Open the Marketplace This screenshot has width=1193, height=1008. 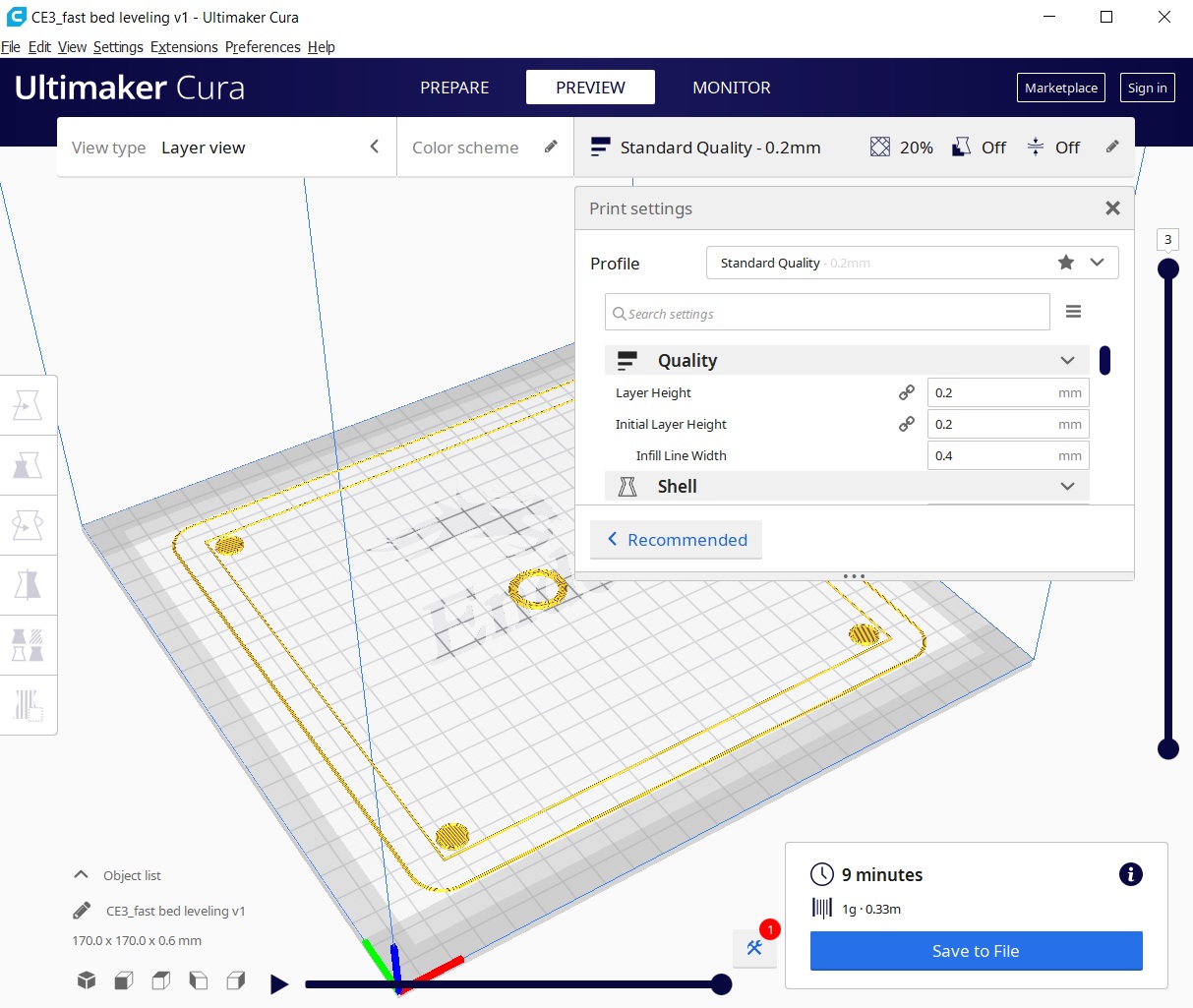(1061, 88)
